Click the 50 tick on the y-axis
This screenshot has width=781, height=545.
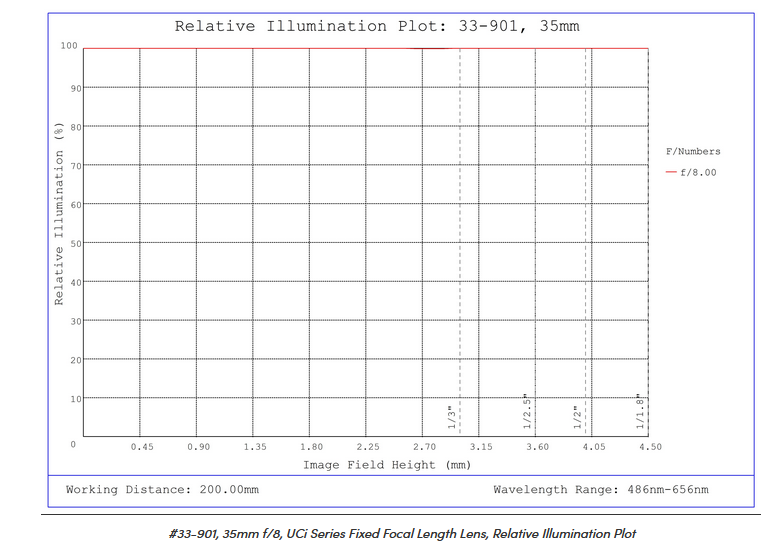point(72,243)
